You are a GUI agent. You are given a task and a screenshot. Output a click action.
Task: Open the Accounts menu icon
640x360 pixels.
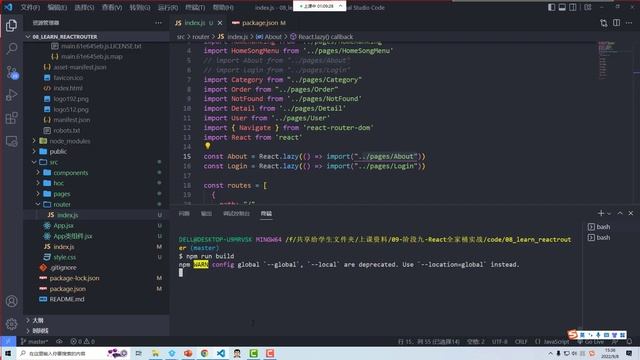(11, 301)
